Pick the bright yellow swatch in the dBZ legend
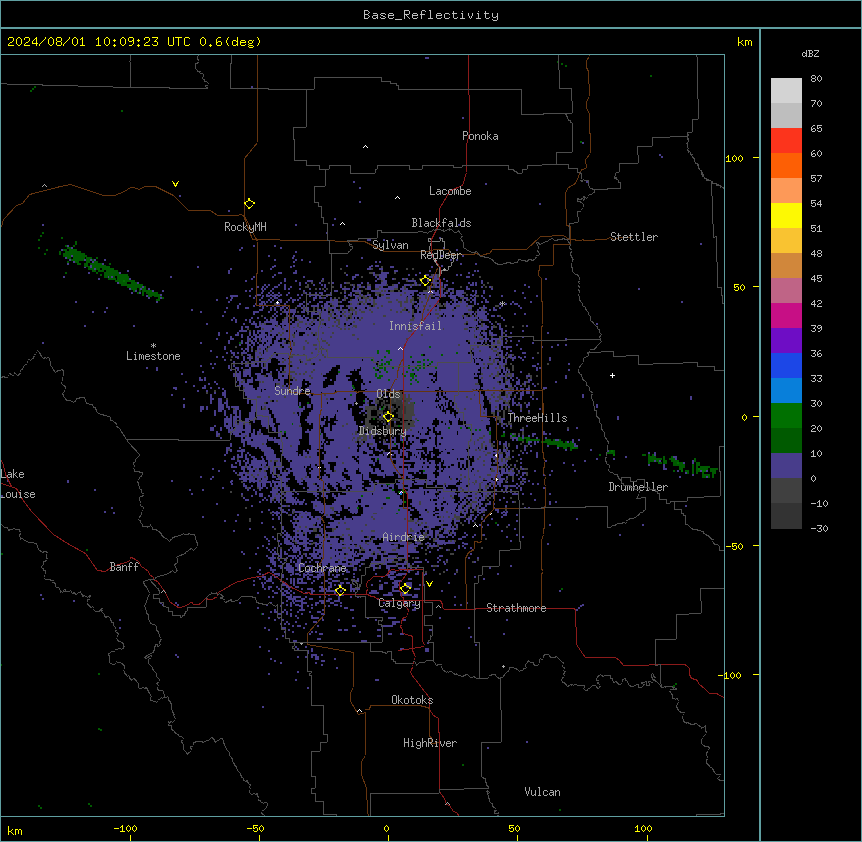Viewport: 862px width, 842px height. (786, 215)
